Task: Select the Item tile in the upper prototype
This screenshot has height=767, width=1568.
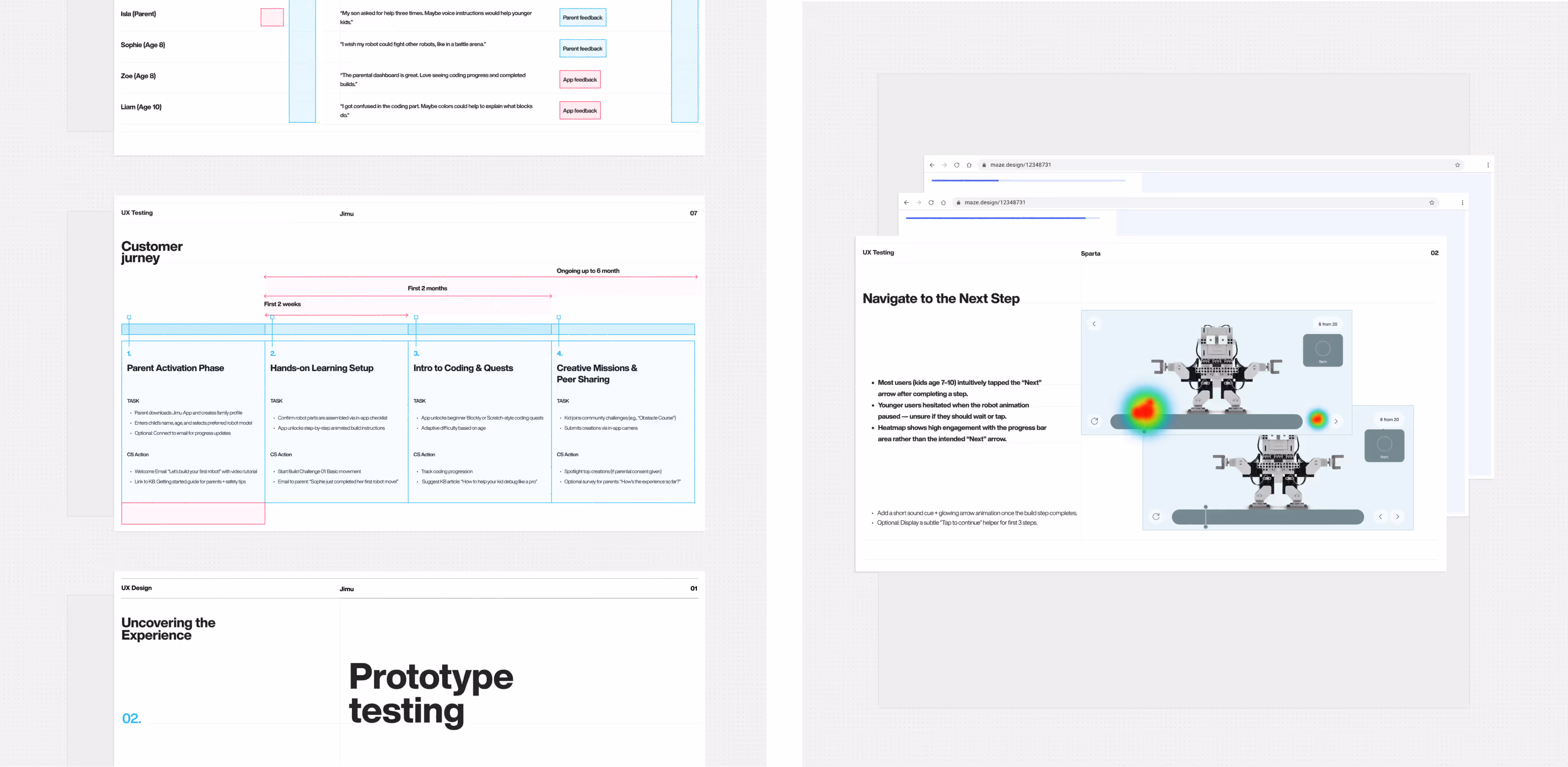Action: pyautogui.click(x=1322, y=350)
